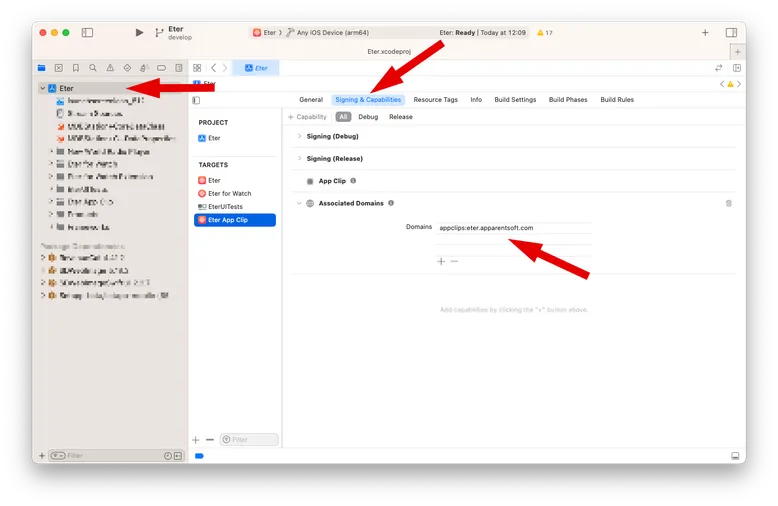Choose the Any iOS Device (arm64) destination
Viewport: 778px width, 506px height.
pos(328,33)
